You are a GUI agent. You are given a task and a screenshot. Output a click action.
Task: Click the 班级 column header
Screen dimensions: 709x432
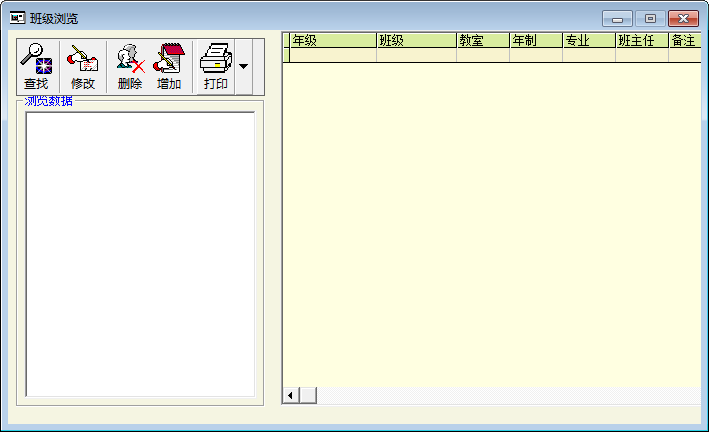point(416,40)
